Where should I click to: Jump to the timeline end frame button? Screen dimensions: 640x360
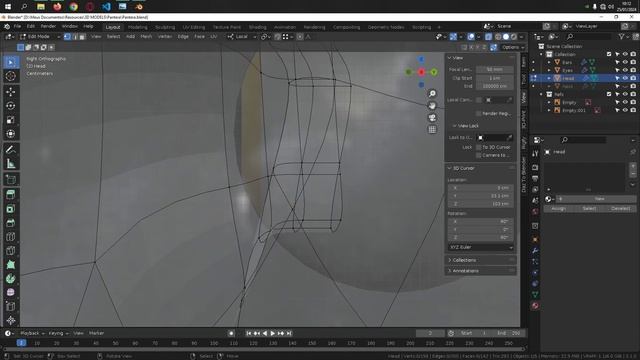(289, 333)
